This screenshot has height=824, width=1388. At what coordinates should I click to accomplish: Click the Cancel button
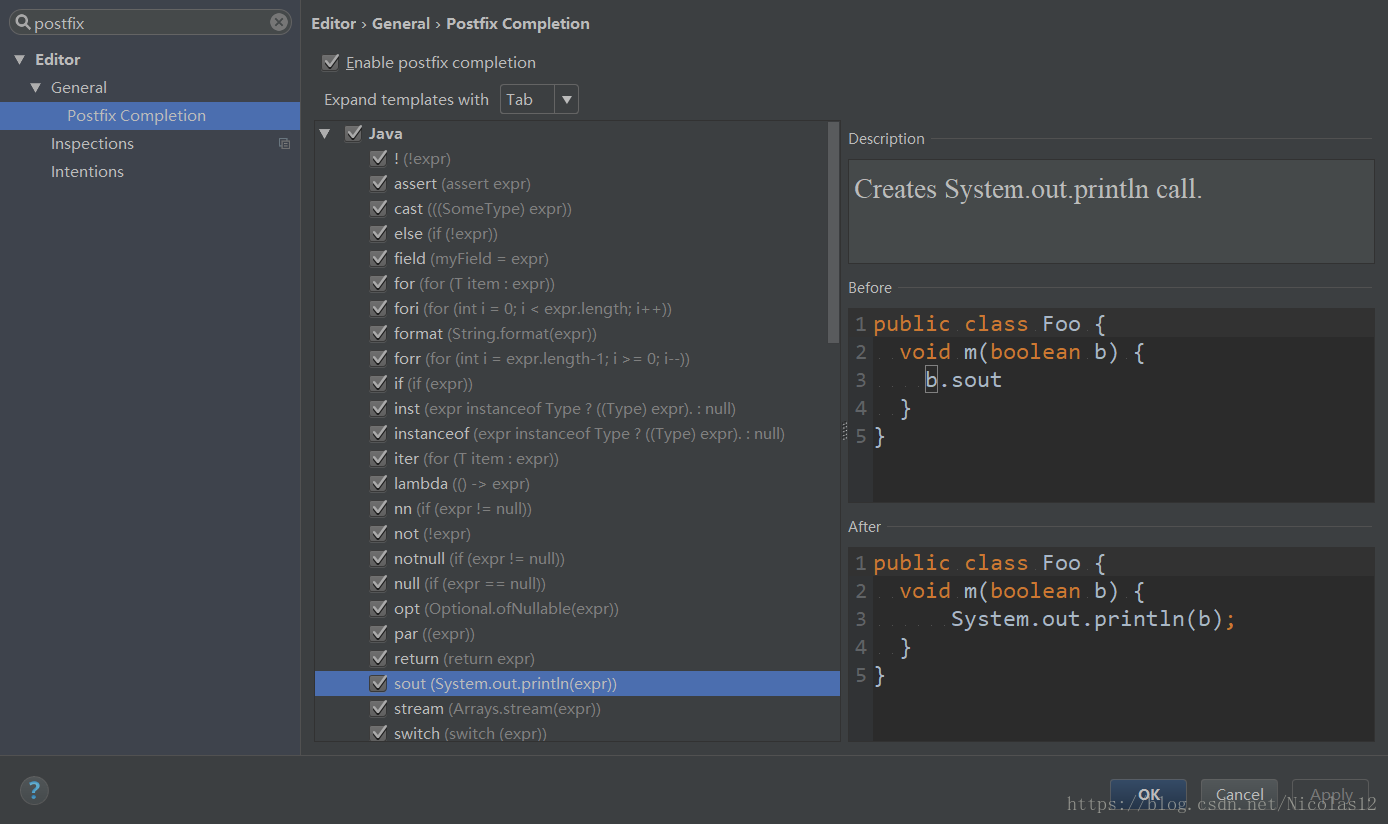1240,794
